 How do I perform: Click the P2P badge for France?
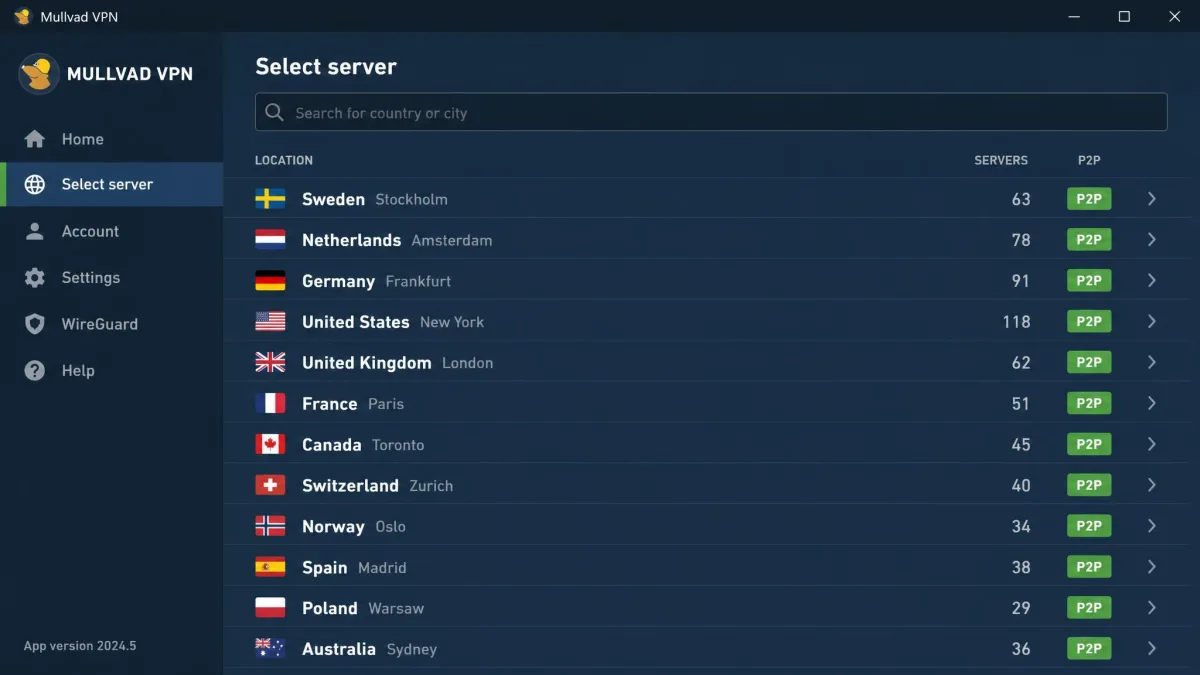click(1089, 403)
